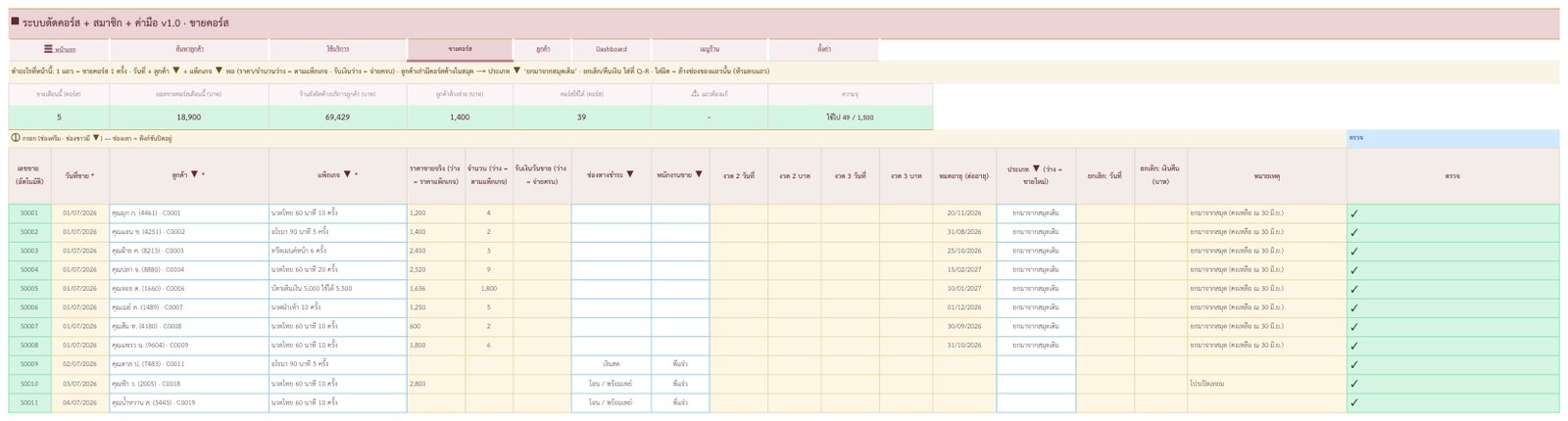Open the ประเภท column header dropdown arrow

click(x=1036, y=168)
